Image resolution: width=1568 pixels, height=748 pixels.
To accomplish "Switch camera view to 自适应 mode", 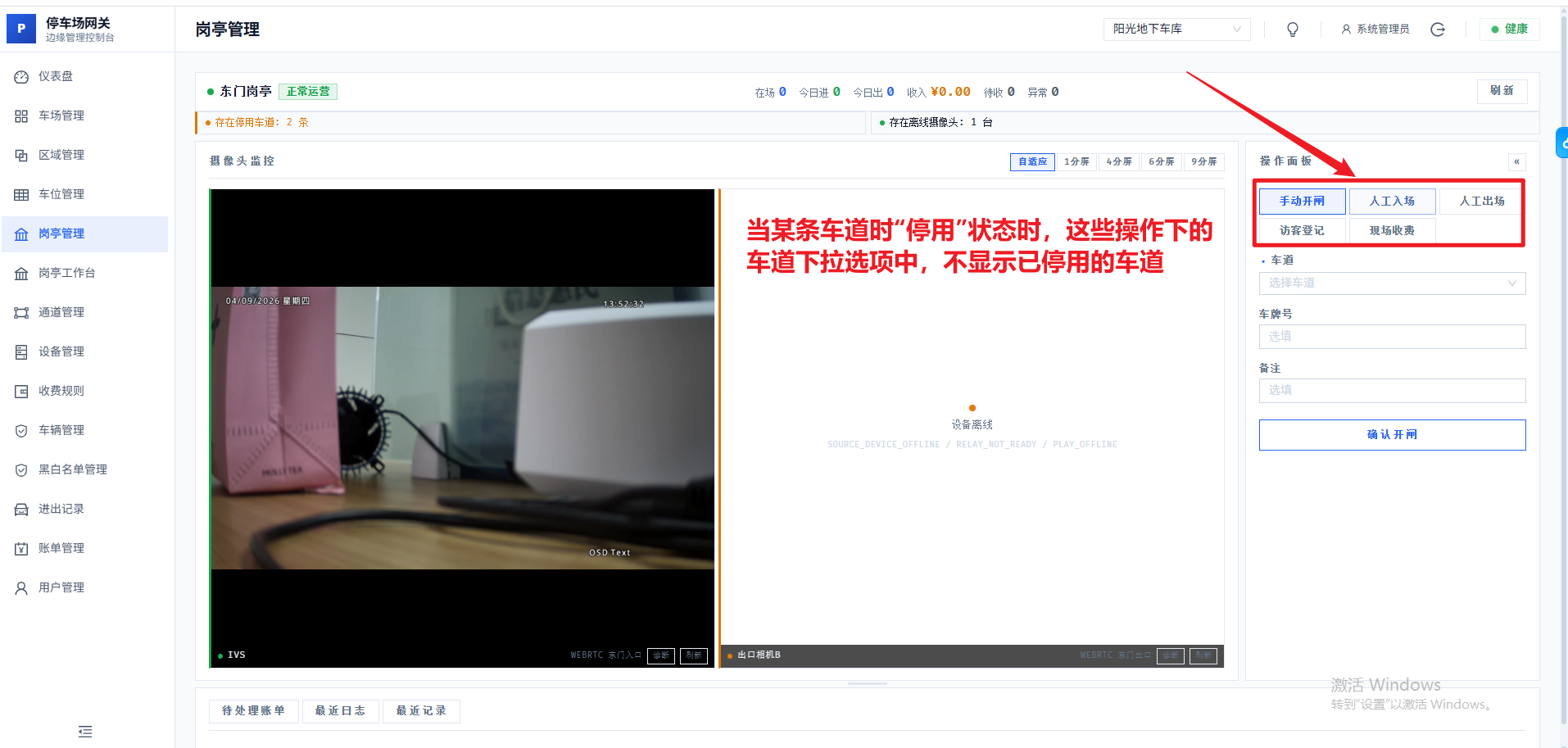I will tap(1031, 161).
